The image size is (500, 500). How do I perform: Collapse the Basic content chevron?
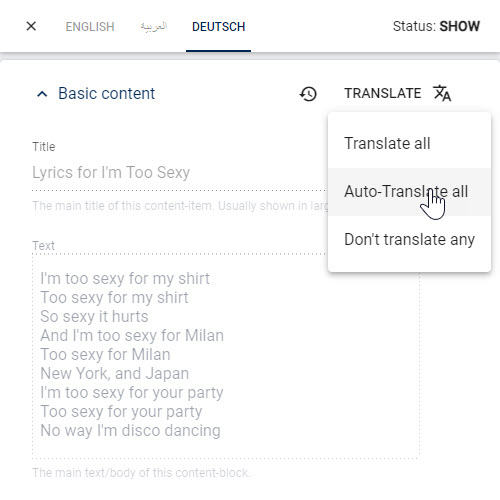(42, 94)
